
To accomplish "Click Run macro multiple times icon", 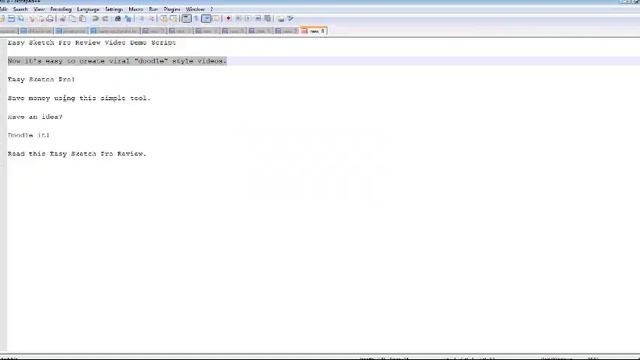I will coord(258,19).
